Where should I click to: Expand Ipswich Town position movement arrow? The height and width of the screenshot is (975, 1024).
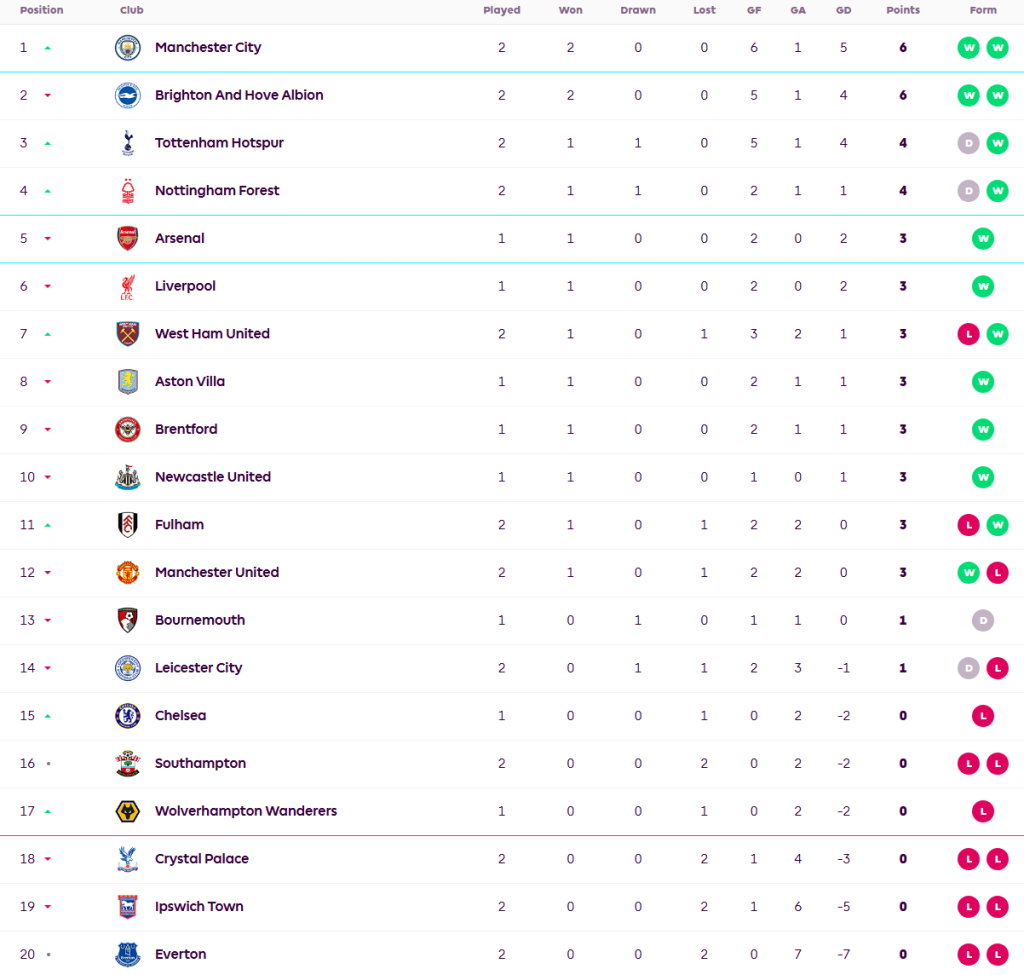[x=47, y=907]
